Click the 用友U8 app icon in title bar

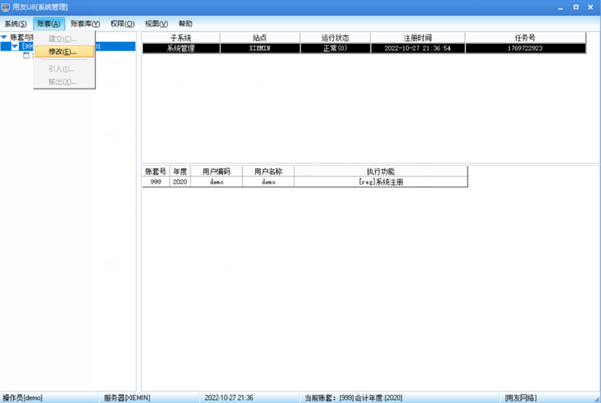click(x=6, y=7)
